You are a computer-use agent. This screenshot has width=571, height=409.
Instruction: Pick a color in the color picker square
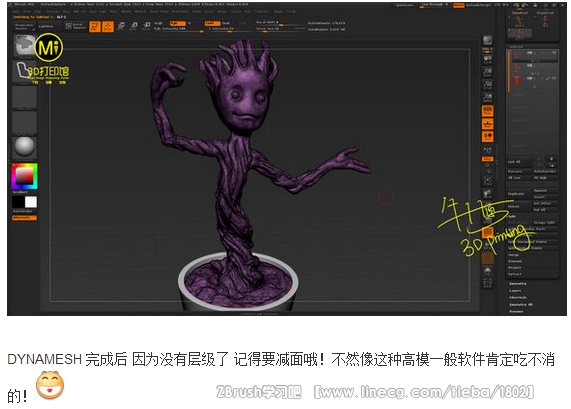point(25,176)
